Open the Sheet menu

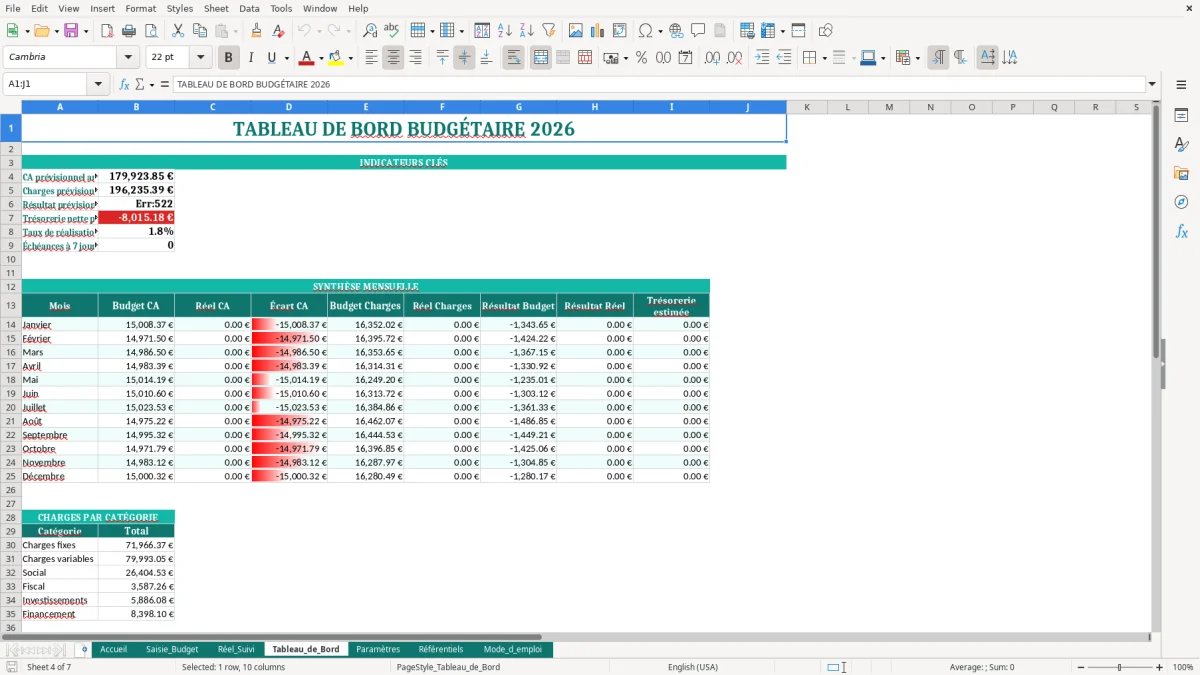coord(216,8)
